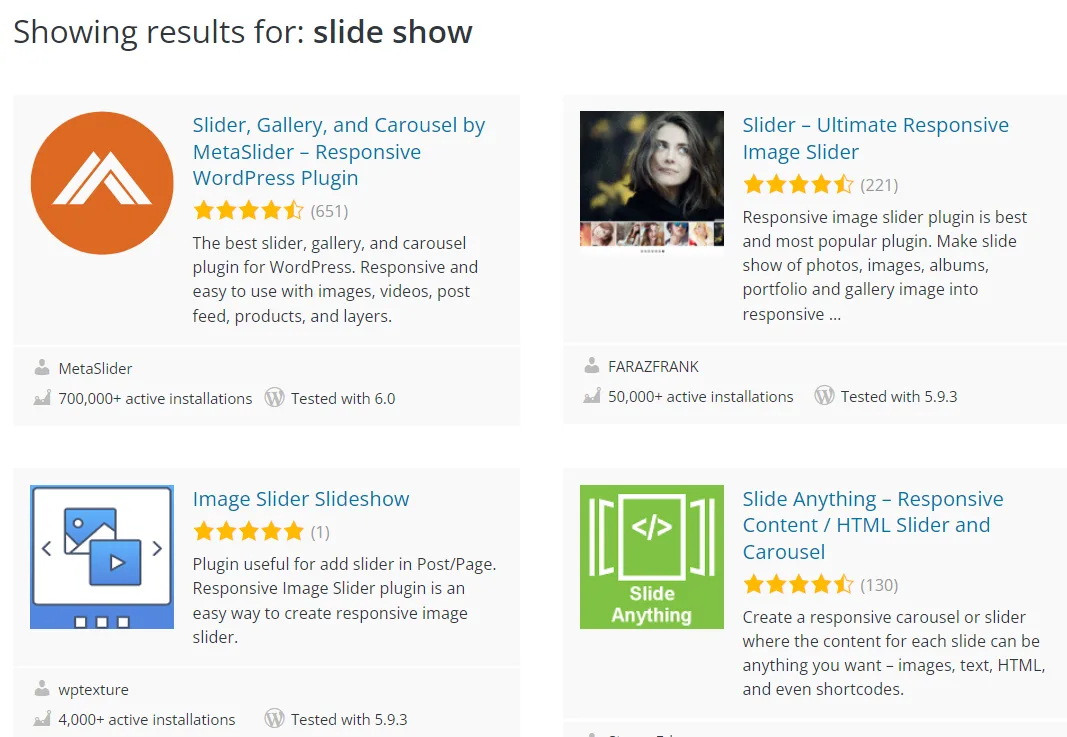Click the star rating with 130 reviews
1067x737 pixels.
[798, 585]
